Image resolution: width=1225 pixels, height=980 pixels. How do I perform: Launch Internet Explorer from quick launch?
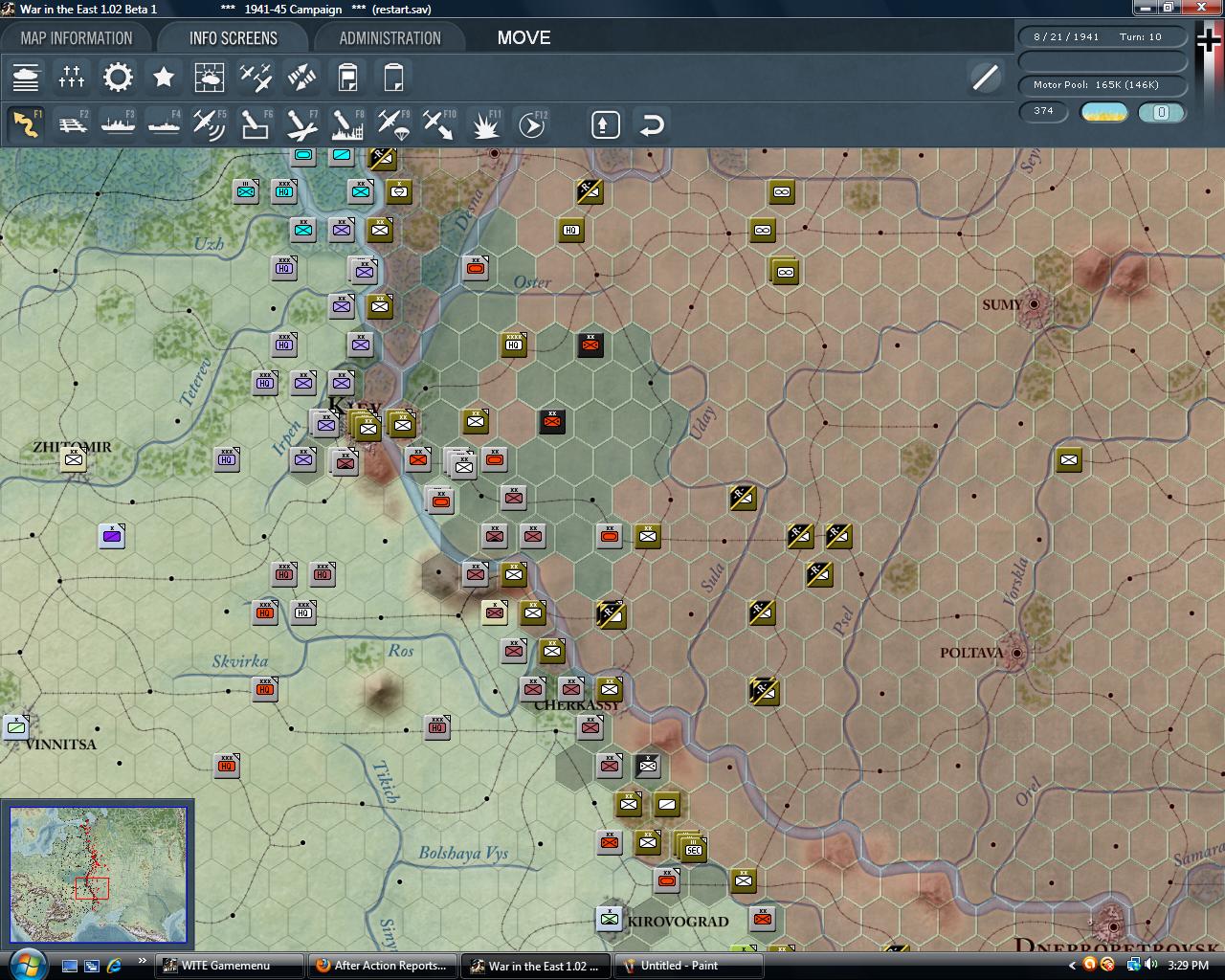(114, 966)
